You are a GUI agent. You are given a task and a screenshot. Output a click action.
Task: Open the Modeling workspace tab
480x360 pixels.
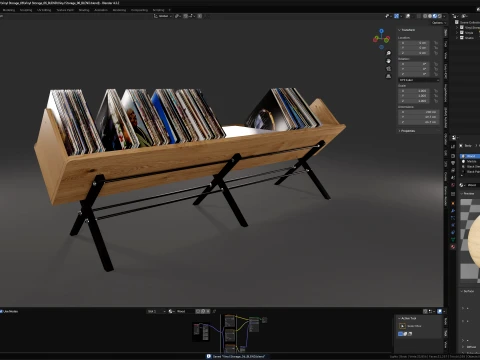(9, 10)
